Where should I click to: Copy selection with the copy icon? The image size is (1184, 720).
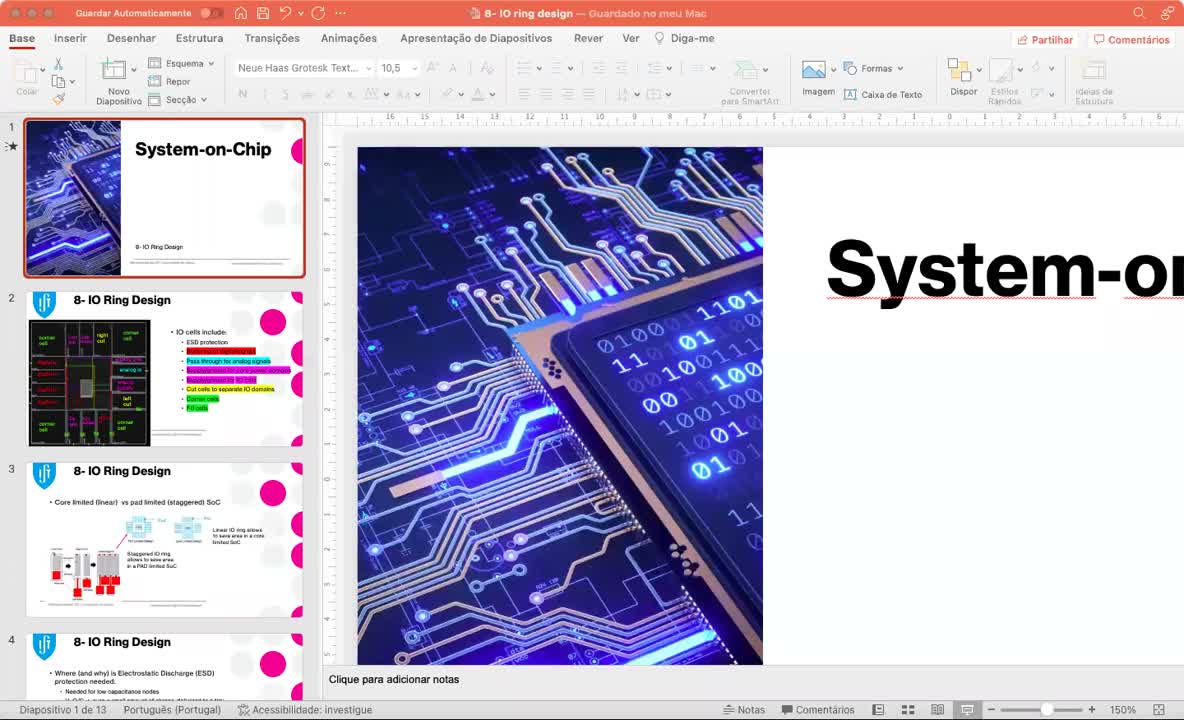tap(58, 82)
